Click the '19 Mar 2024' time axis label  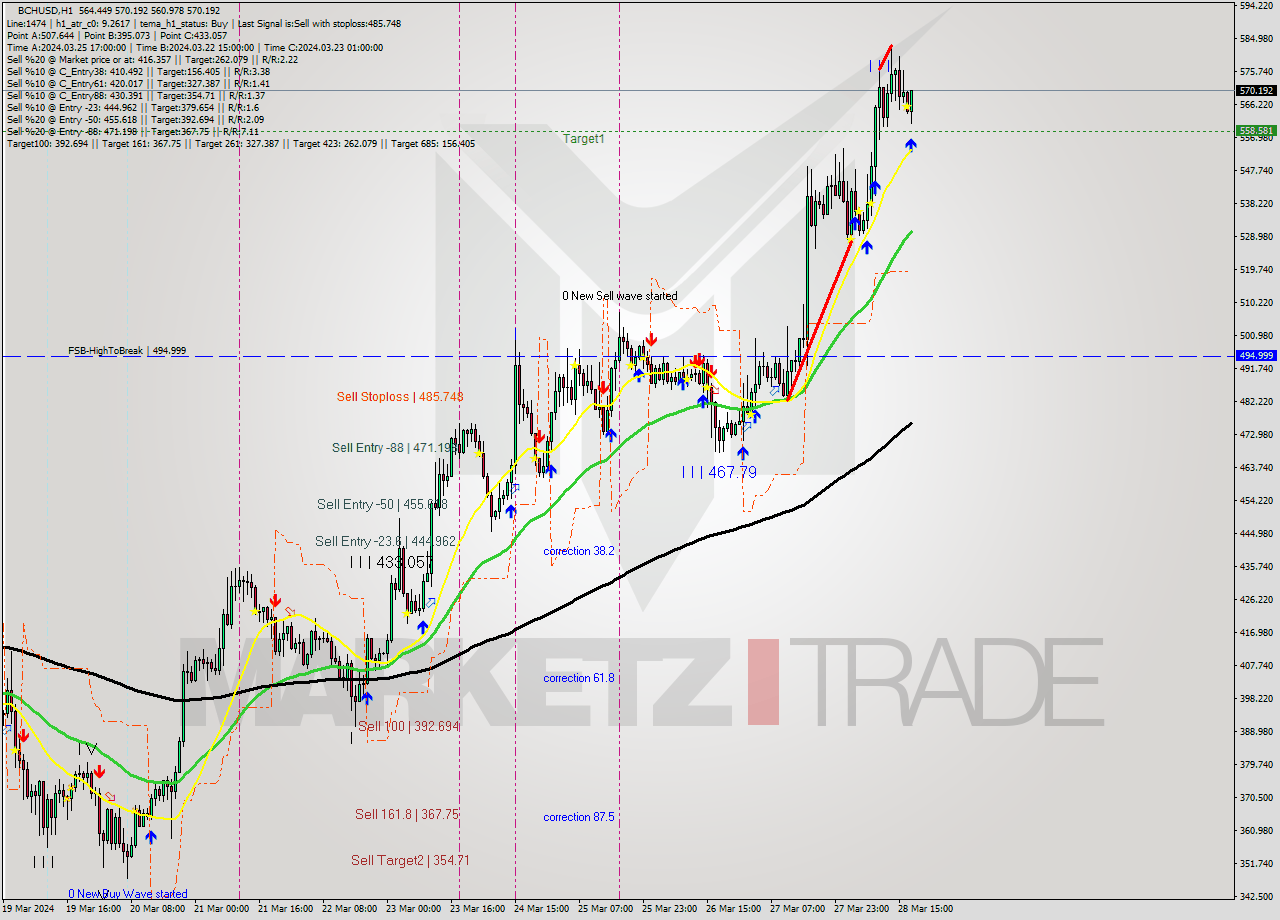[30, 909]
